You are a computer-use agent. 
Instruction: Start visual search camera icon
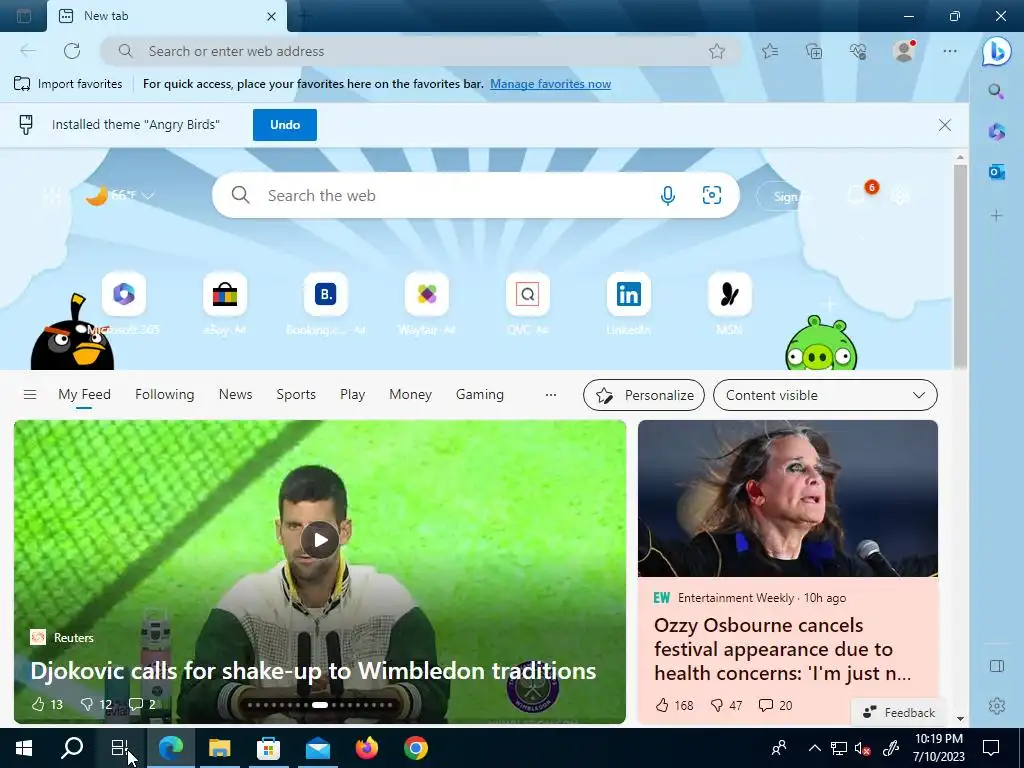point(711,195)
